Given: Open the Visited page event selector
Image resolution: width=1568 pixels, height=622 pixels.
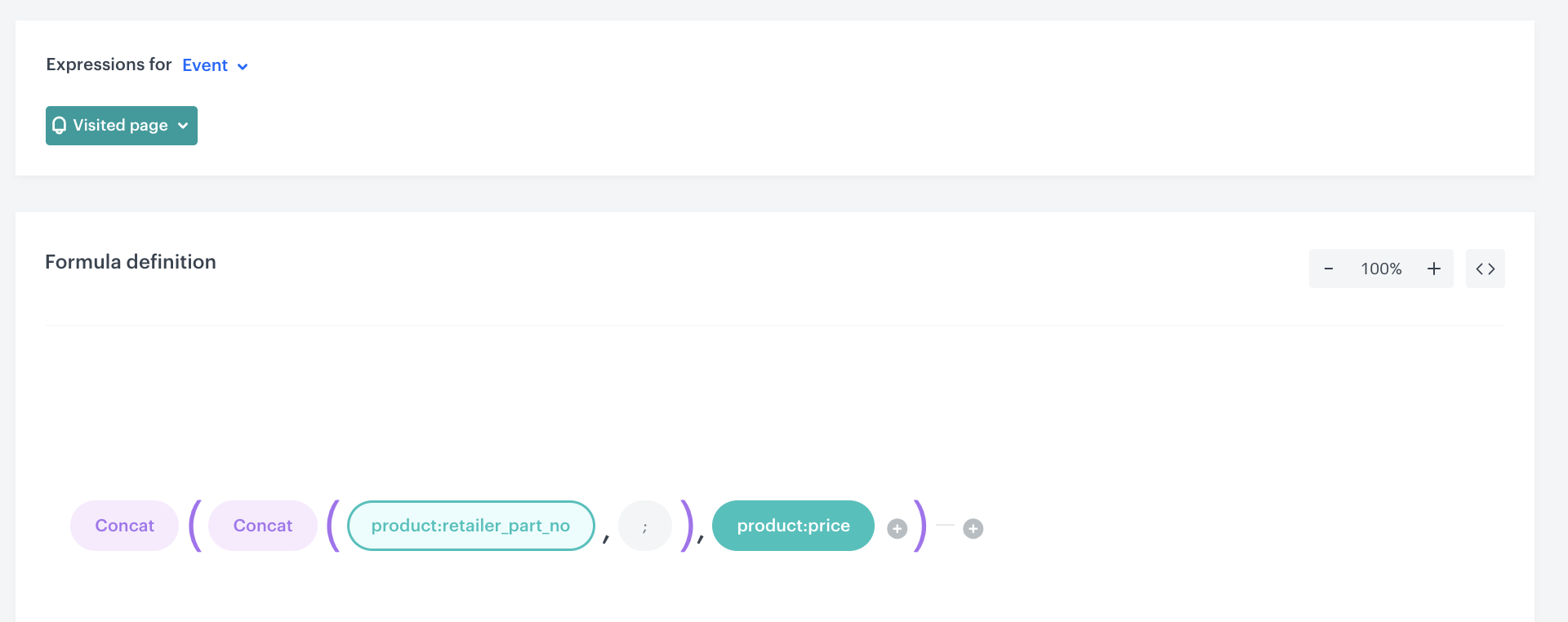Looking at the screenshot, I should click(x=120, y=125).
